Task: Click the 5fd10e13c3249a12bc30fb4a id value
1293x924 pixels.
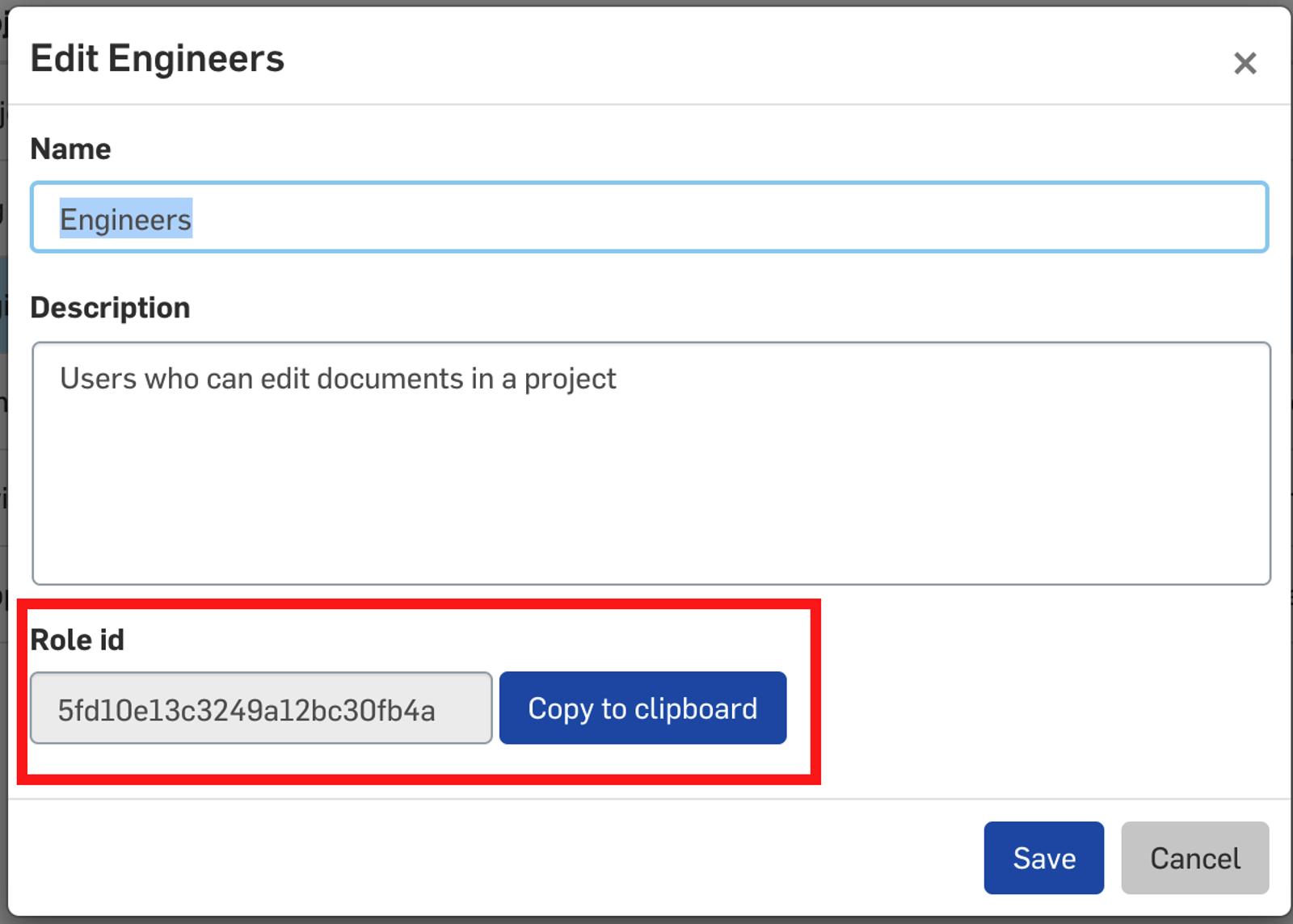Action: (x=246, y=710)
